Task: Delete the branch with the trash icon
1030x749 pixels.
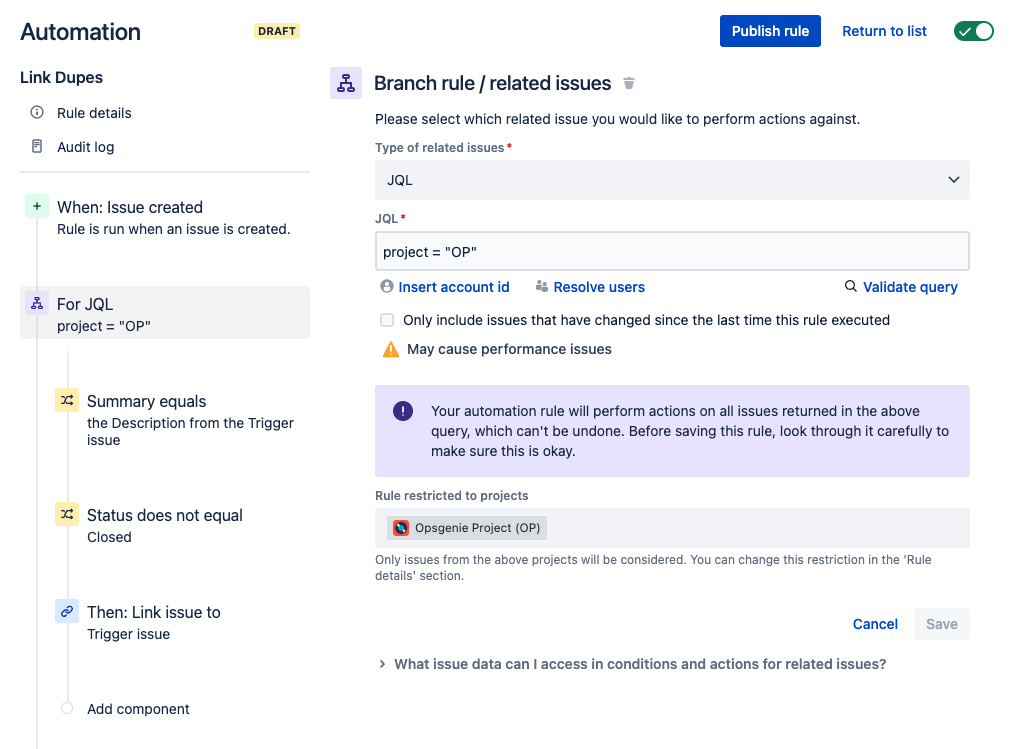Action: (x=629, y=84)
